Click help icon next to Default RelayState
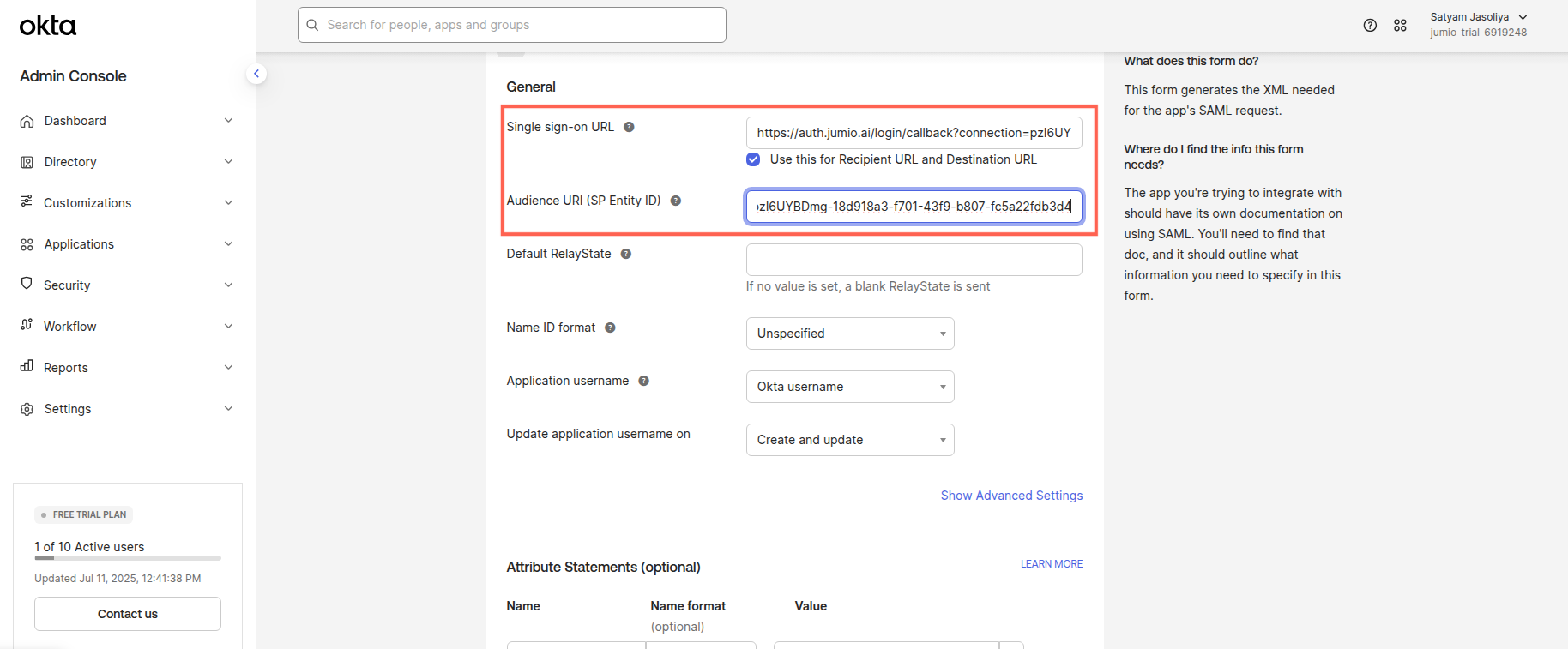 tap(626, 254)
